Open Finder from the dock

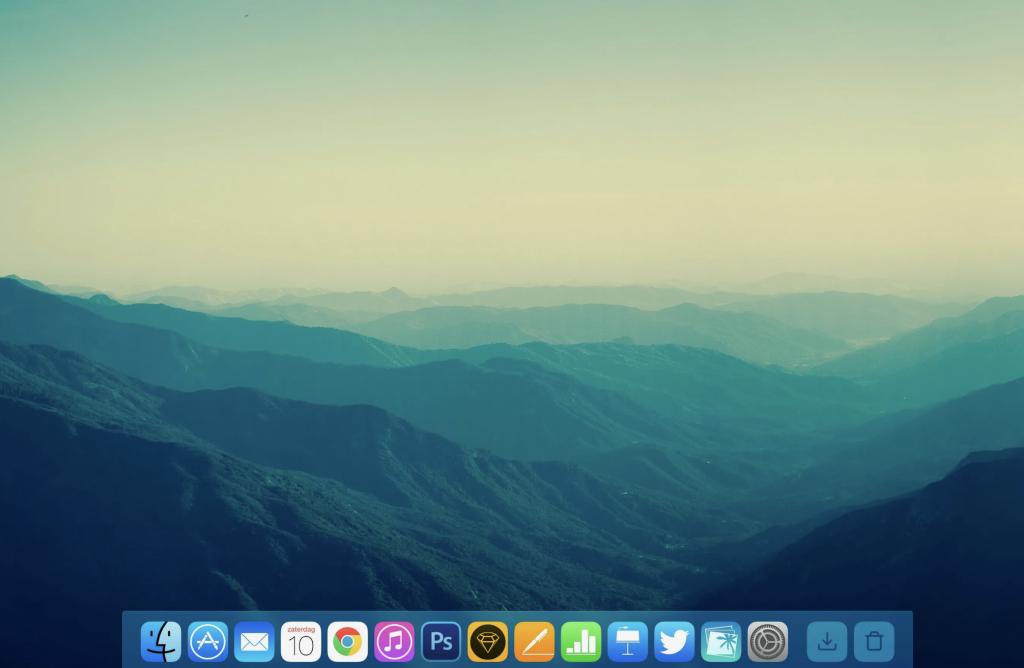pyautogui.click(x=161, y=641)
